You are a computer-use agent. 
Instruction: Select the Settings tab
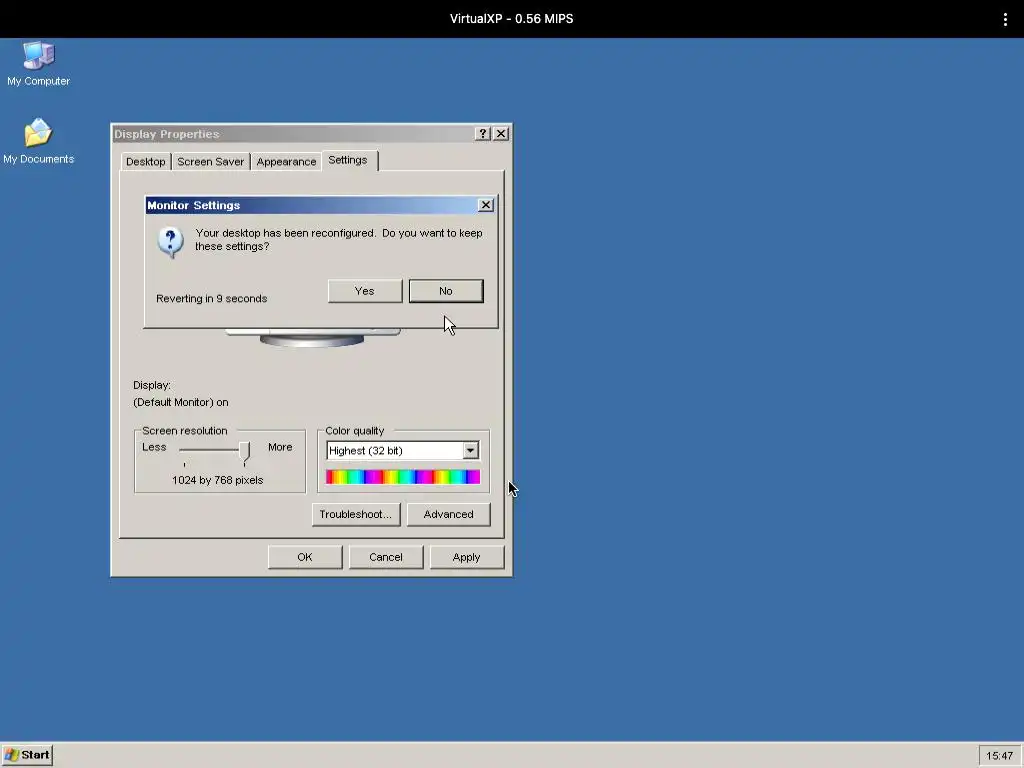(x=348, y=160)
